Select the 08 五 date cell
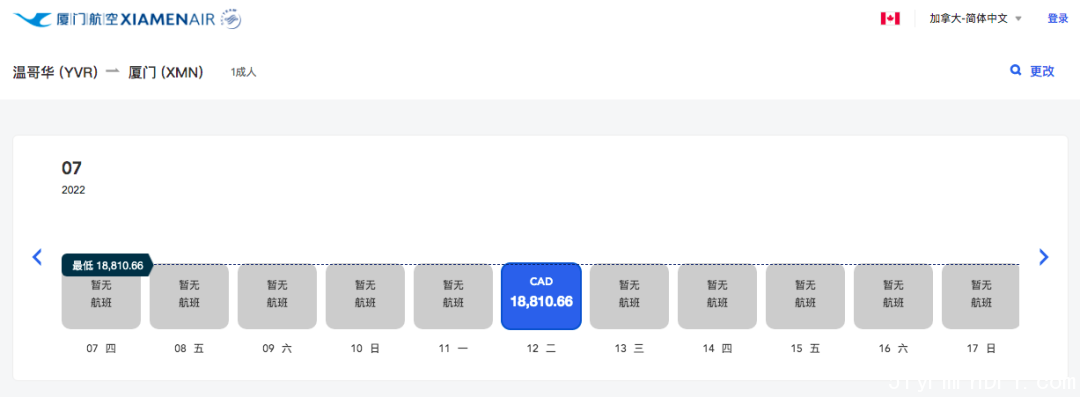The height and width of the screenshot is (397, 1080). (189, 296)
